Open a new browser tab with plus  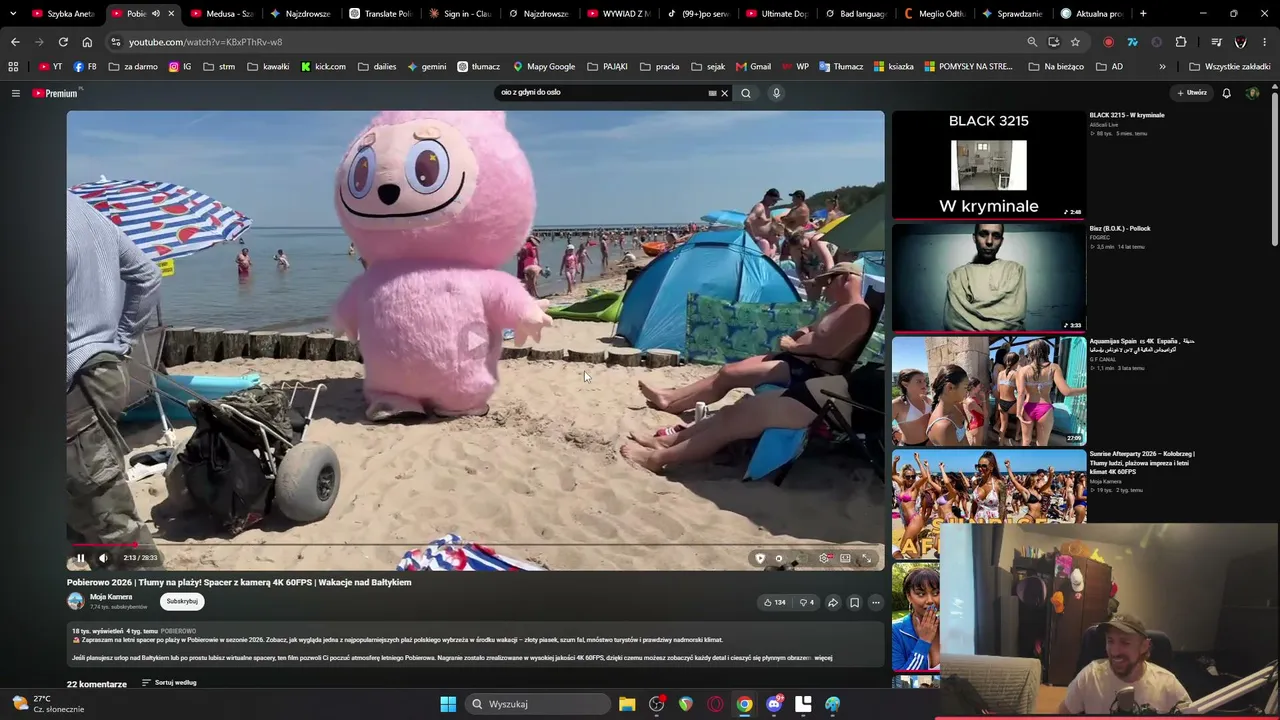(1143, 14)
